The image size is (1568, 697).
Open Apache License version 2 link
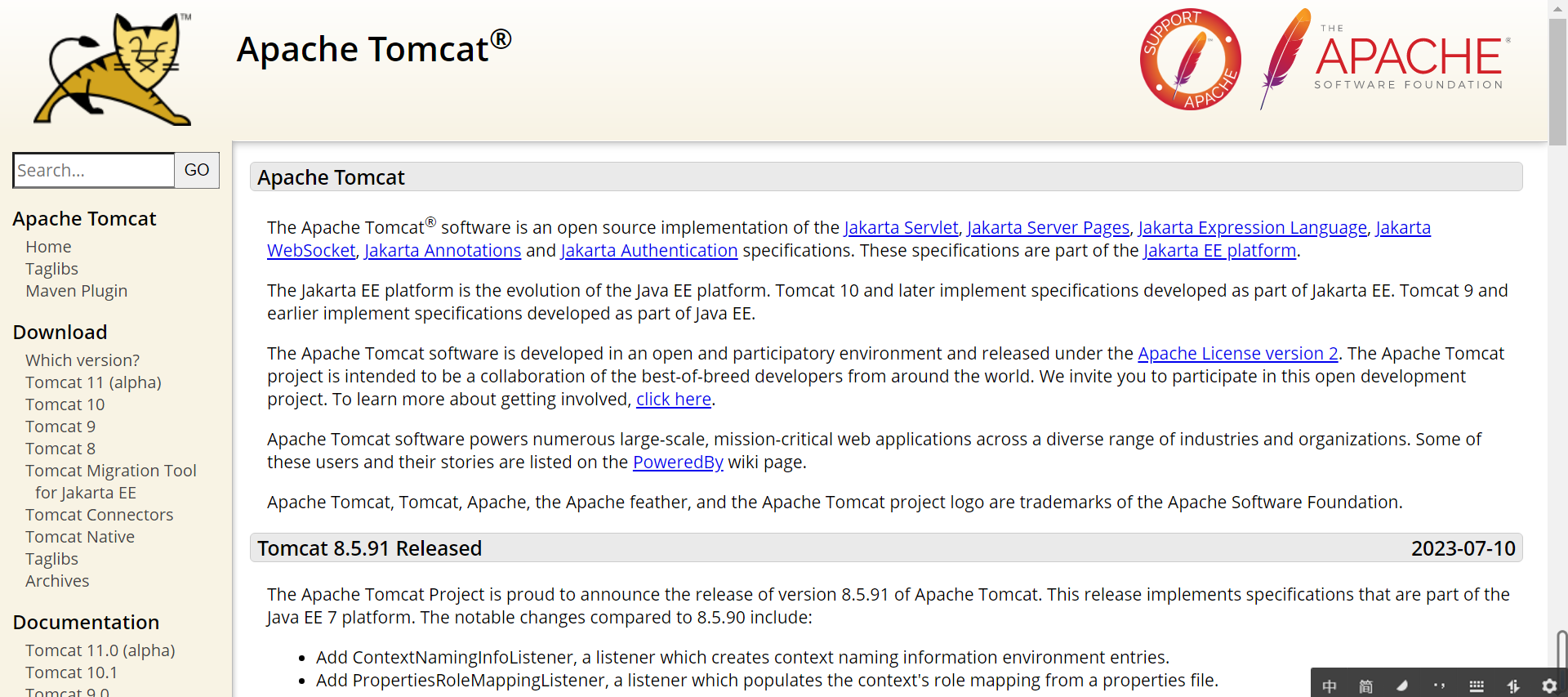pos(1238,353)
